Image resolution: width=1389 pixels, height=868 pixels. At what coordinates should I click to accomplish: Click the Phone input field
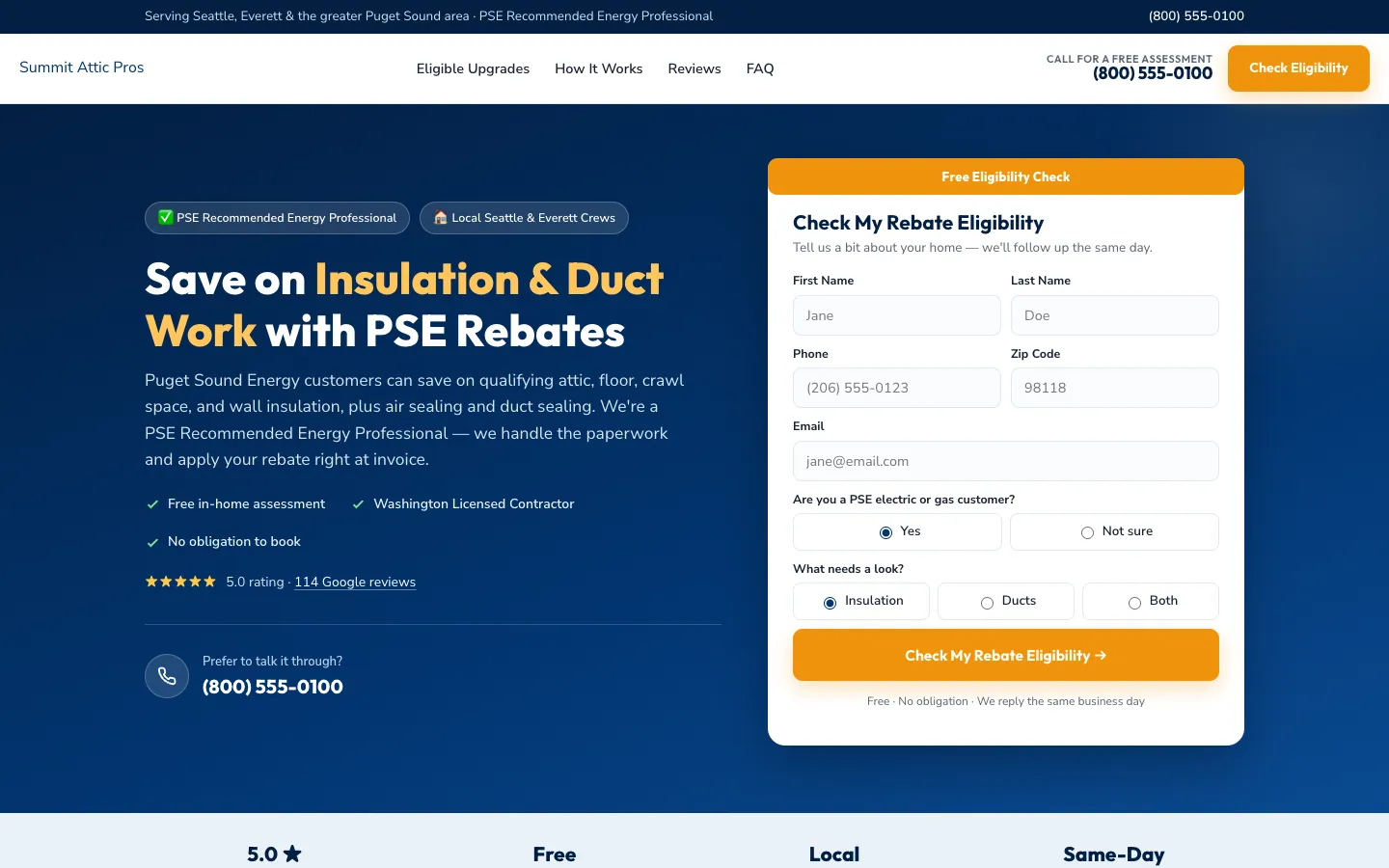pos(897,388)
